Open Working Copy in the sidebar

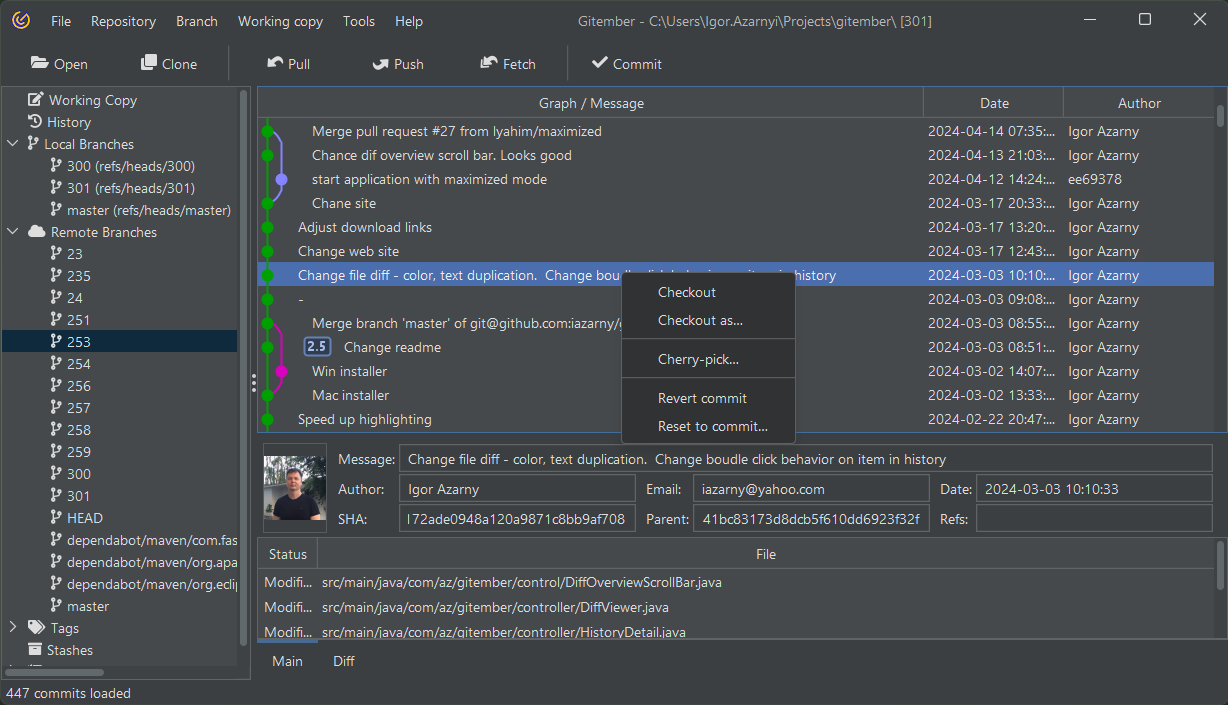point(92,100)
